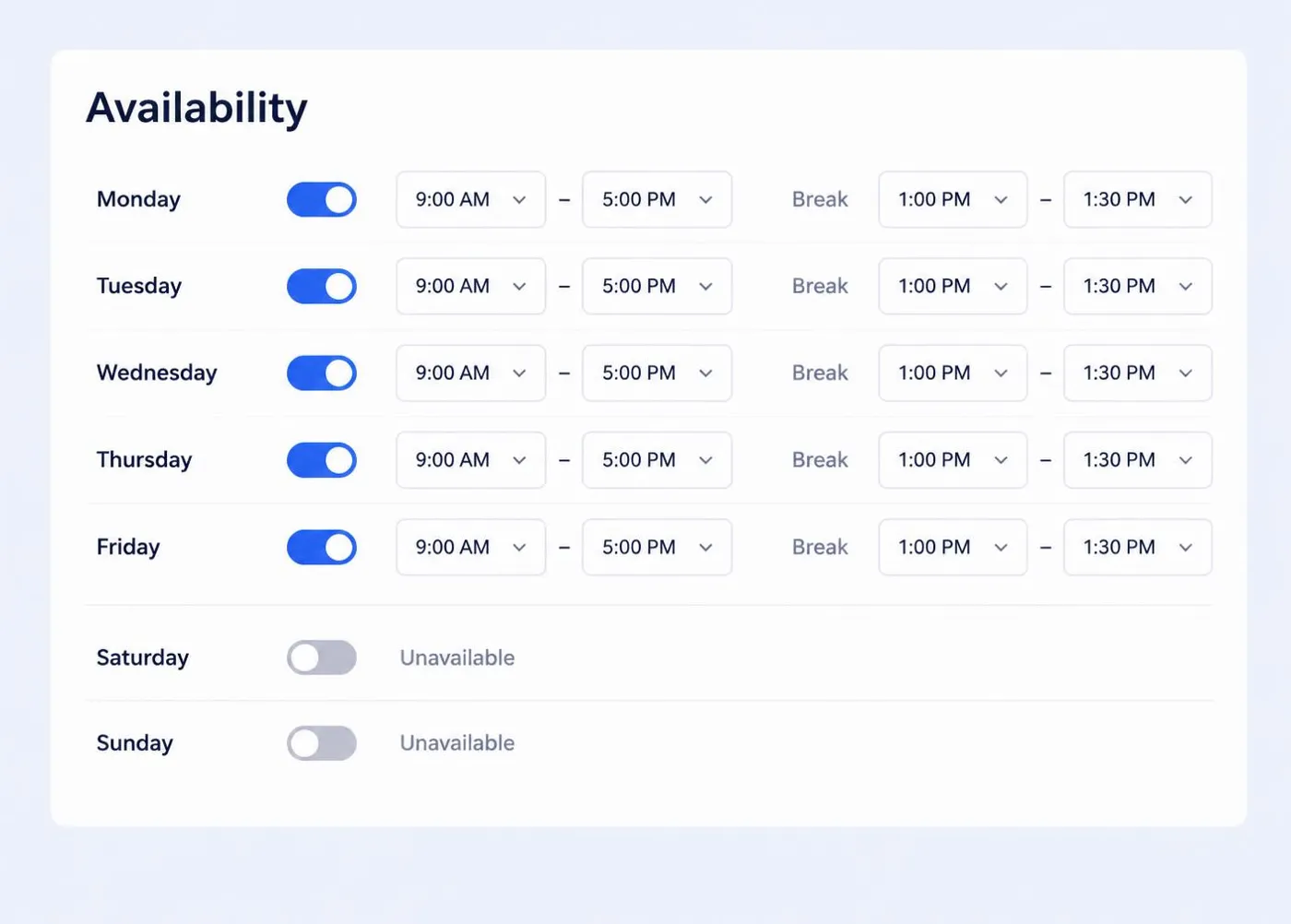Click the Break label in Wednesday row
The image size is (1291, 924).
[x=820, y=373]
